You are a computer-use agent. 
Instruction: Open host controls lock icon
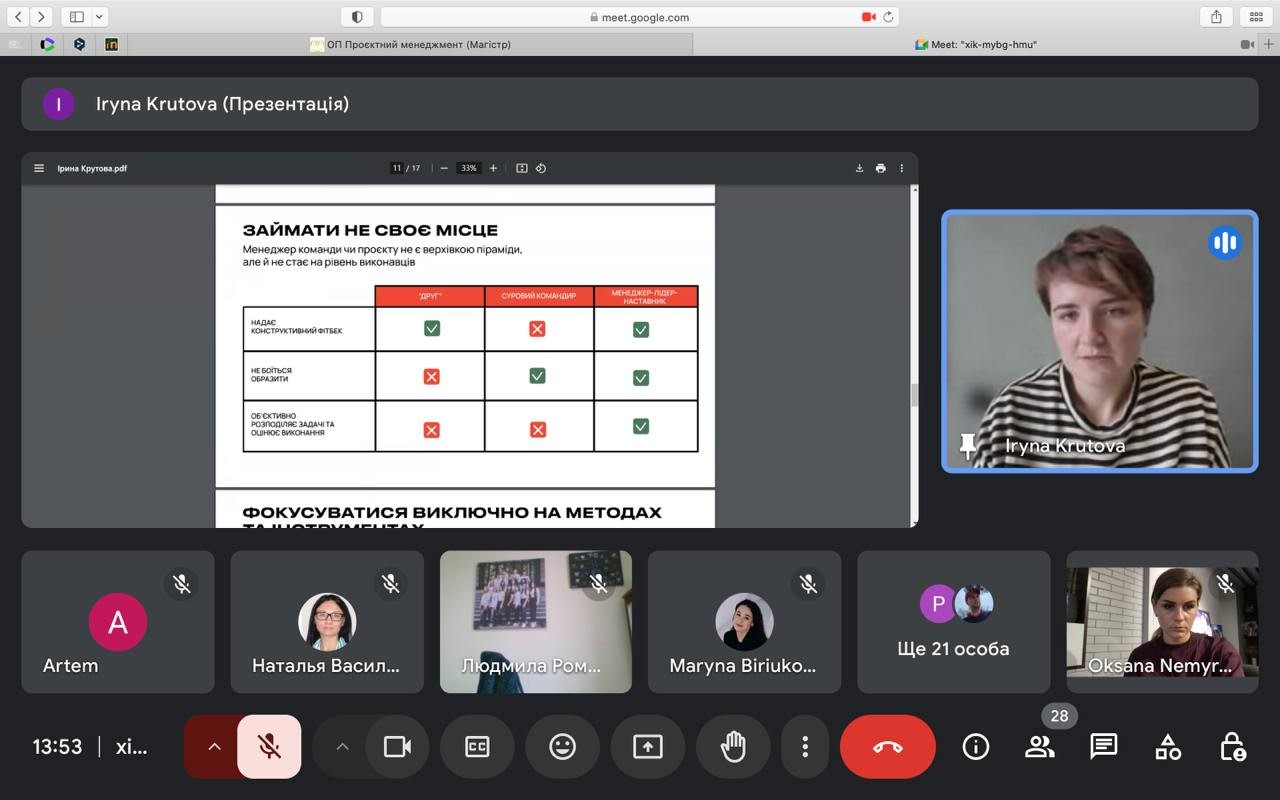point(1232,747)
